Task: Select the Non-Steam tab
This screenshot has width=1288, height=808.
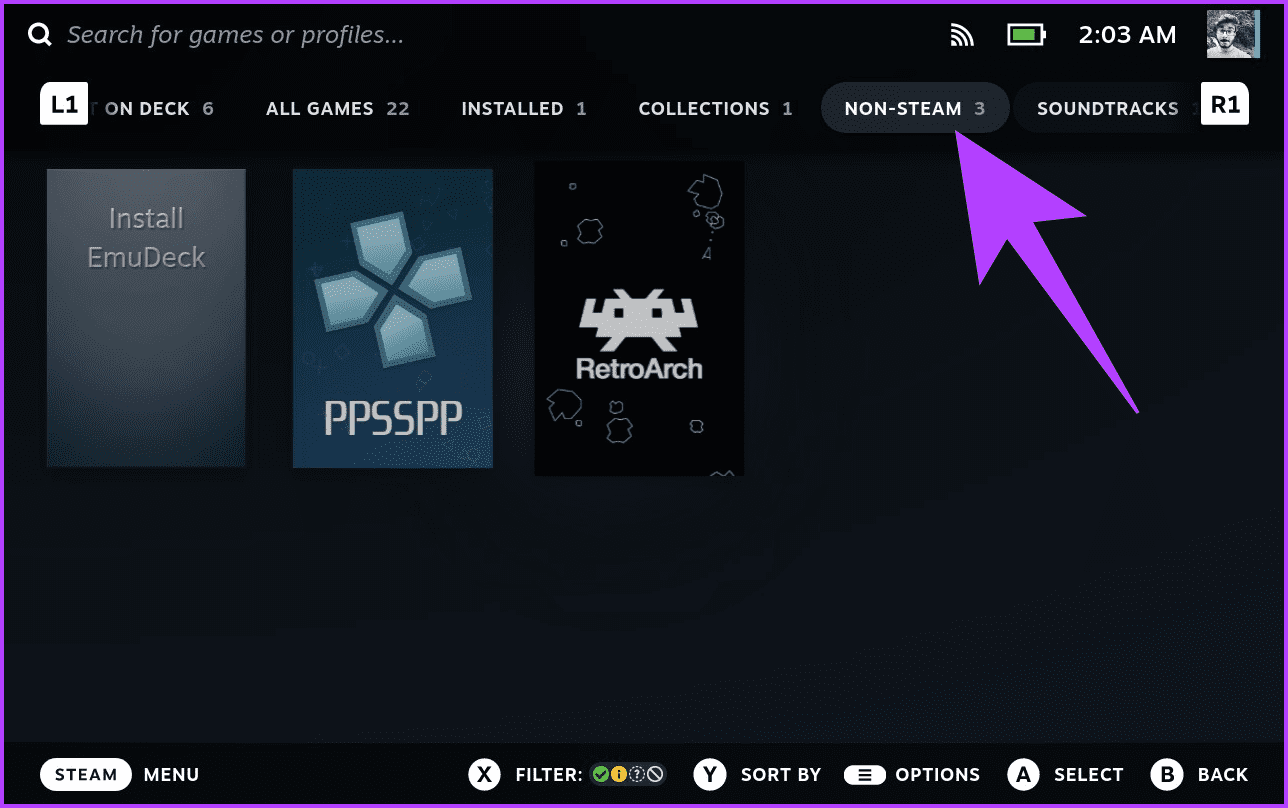Action: 915,108
